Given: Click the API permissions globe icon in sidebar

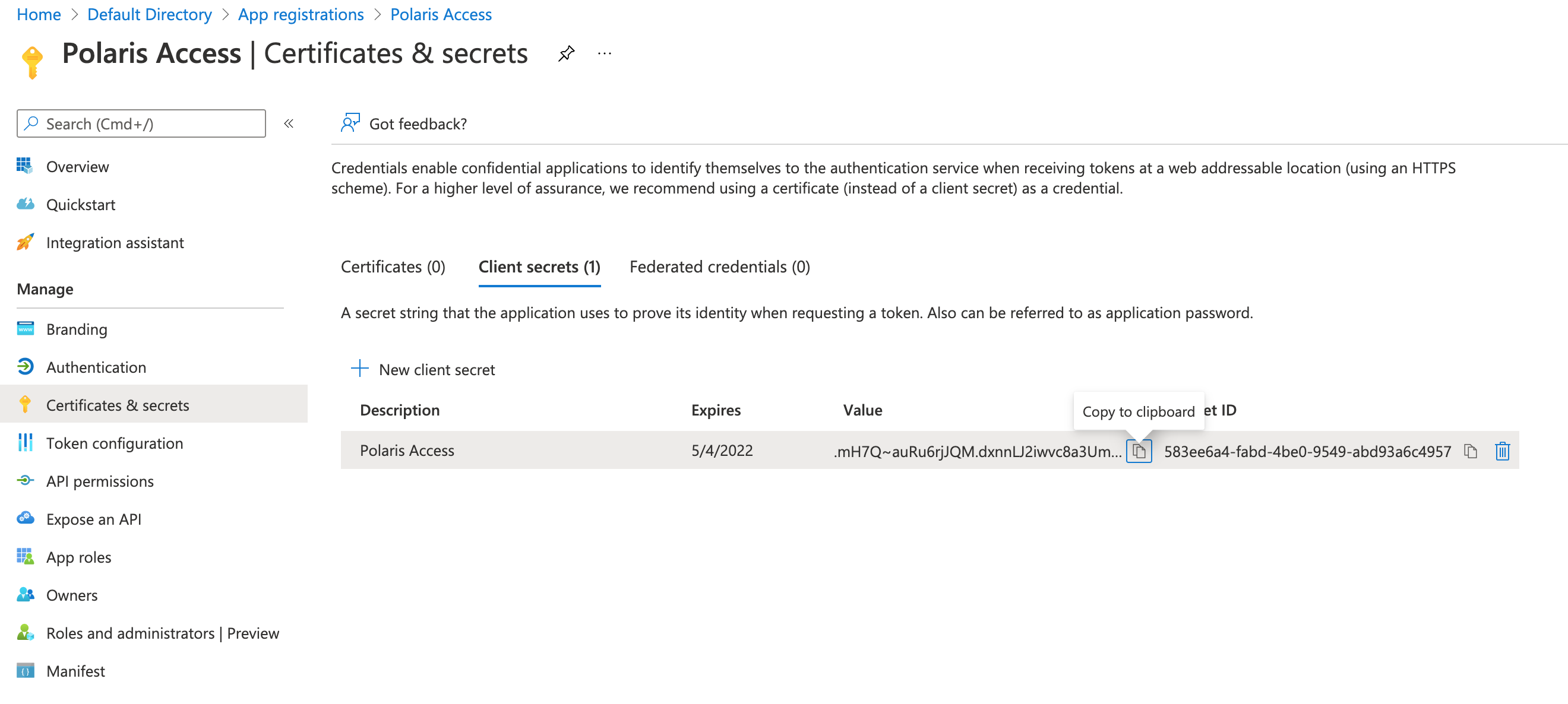Looking at the screenshot, I should click(x=23, y=480).
